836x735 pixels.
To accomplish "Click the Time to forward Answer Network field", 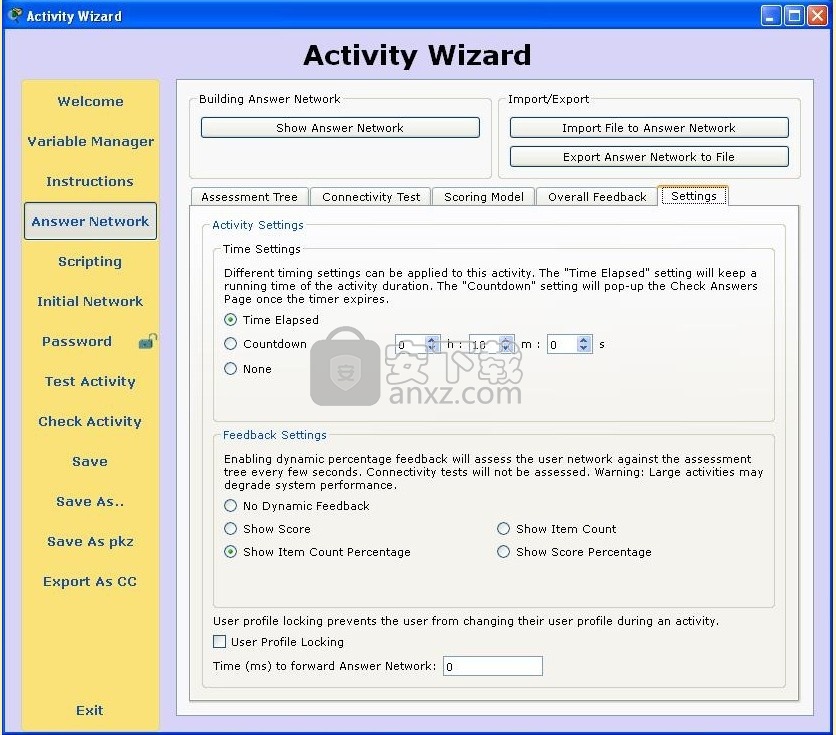I will 493,666.
